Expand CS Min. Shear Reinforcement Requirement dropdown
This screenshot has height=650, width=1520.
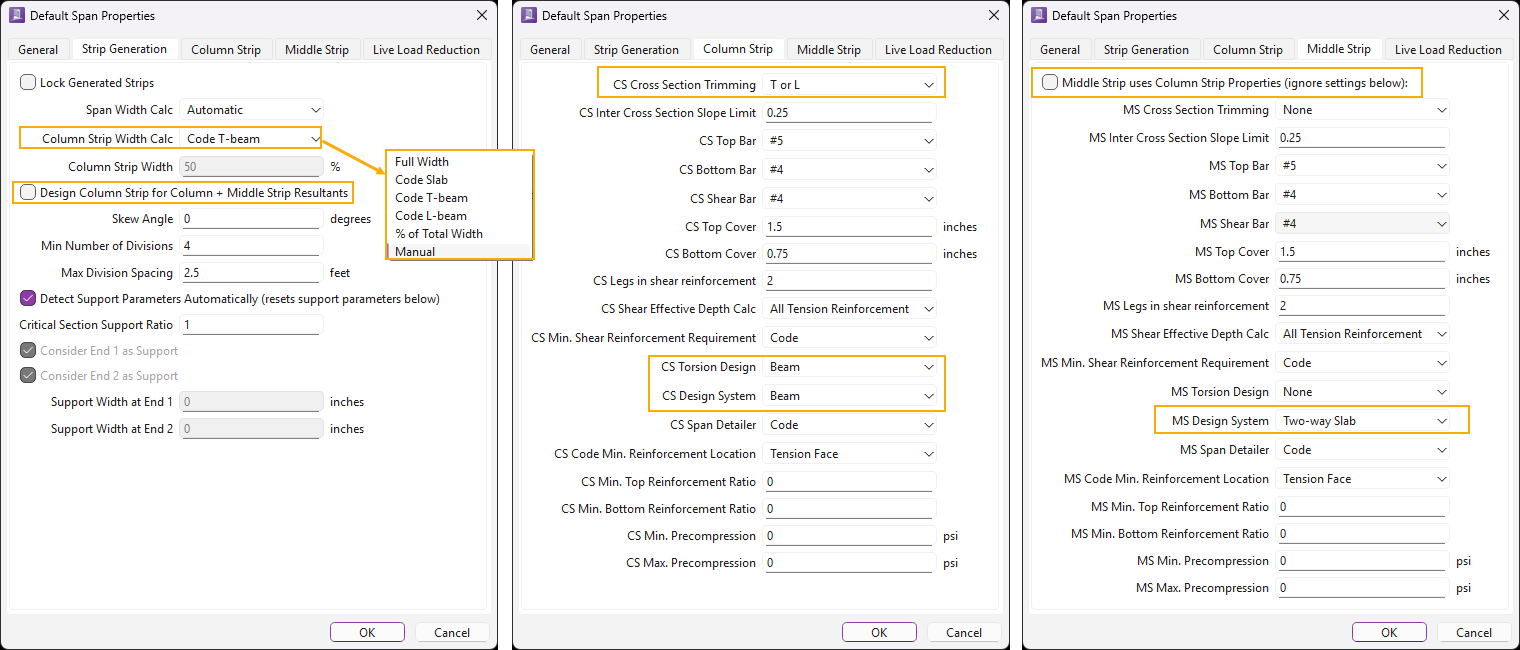coord(849,338)
